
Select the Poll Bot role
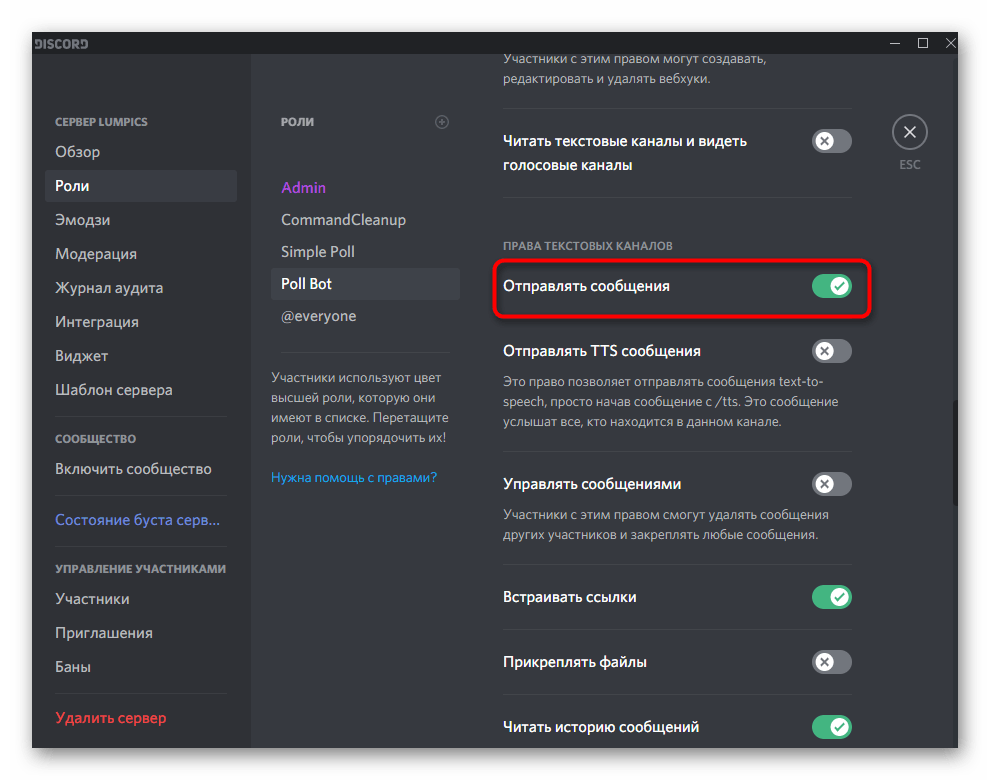click(365, 284)
